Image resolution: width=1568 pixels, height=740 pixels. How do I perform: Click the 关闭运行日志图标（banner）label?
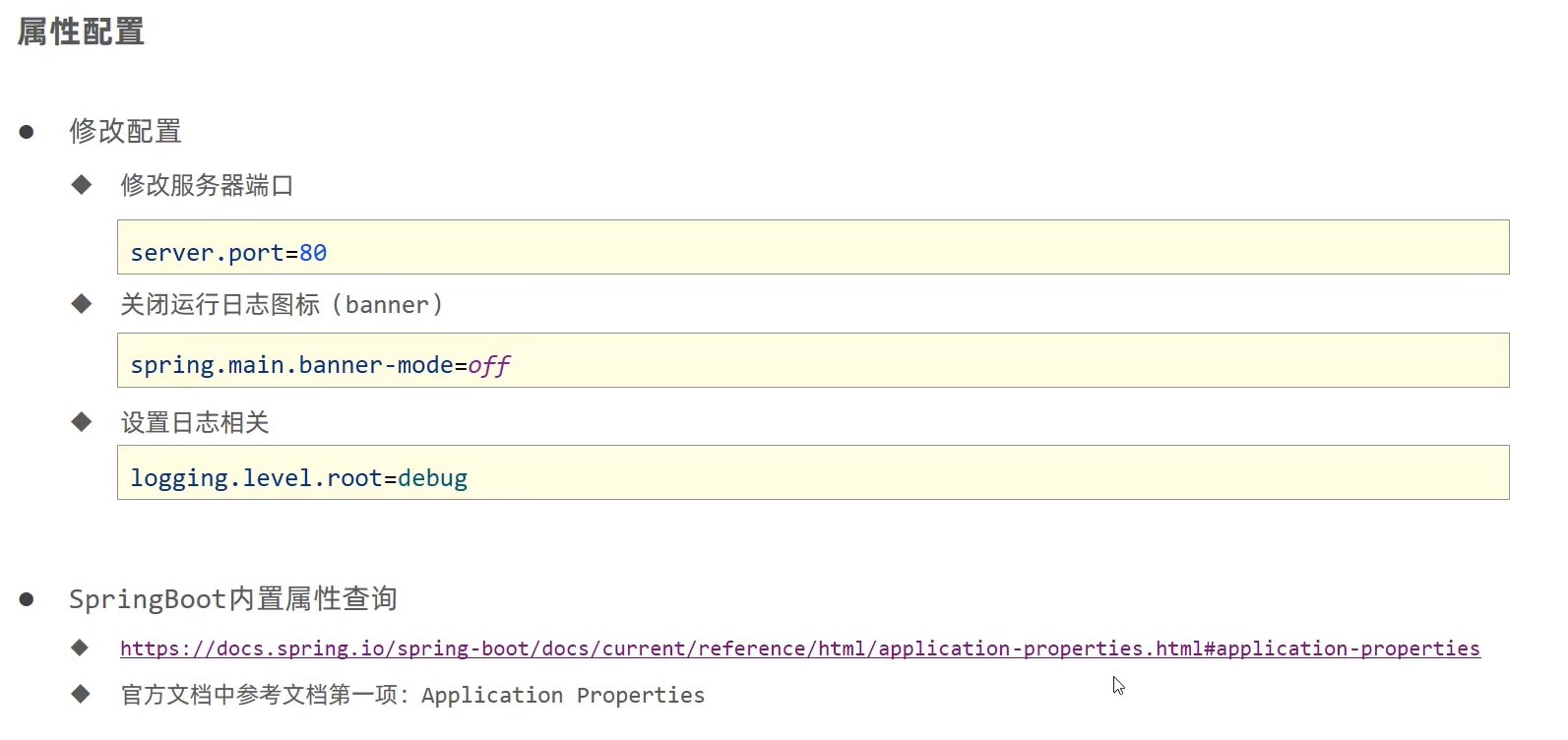[282, 305]
